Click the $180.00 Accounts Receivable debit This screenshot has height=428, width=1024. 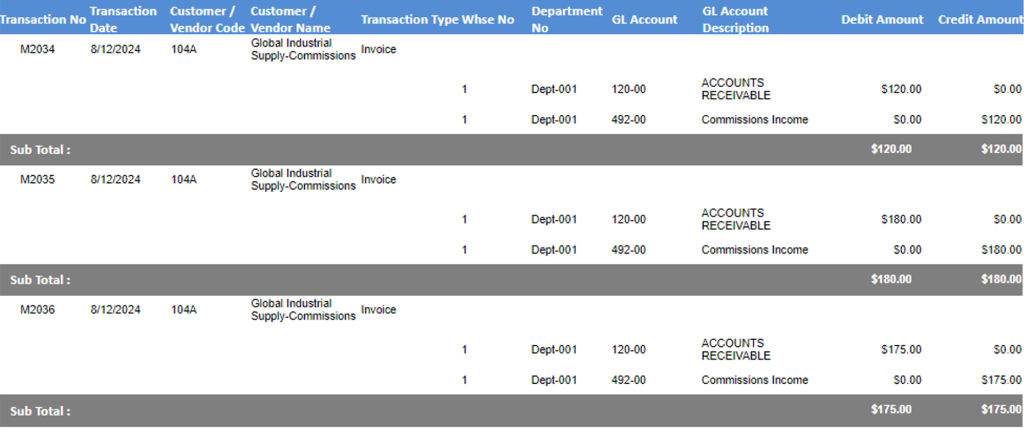[x=901, y=220]
